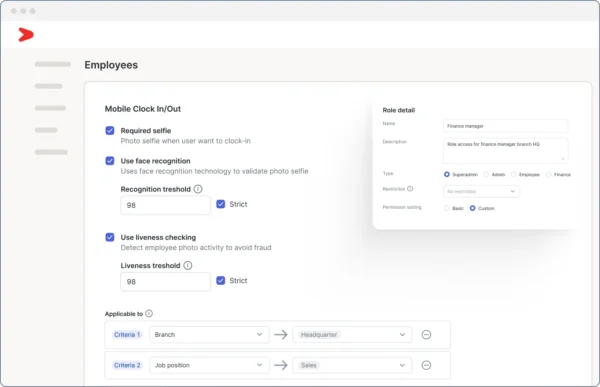Viewport: 600px width, 387px height.
Task: Choose Basic permission setting
Action: [x=447, y=208]
